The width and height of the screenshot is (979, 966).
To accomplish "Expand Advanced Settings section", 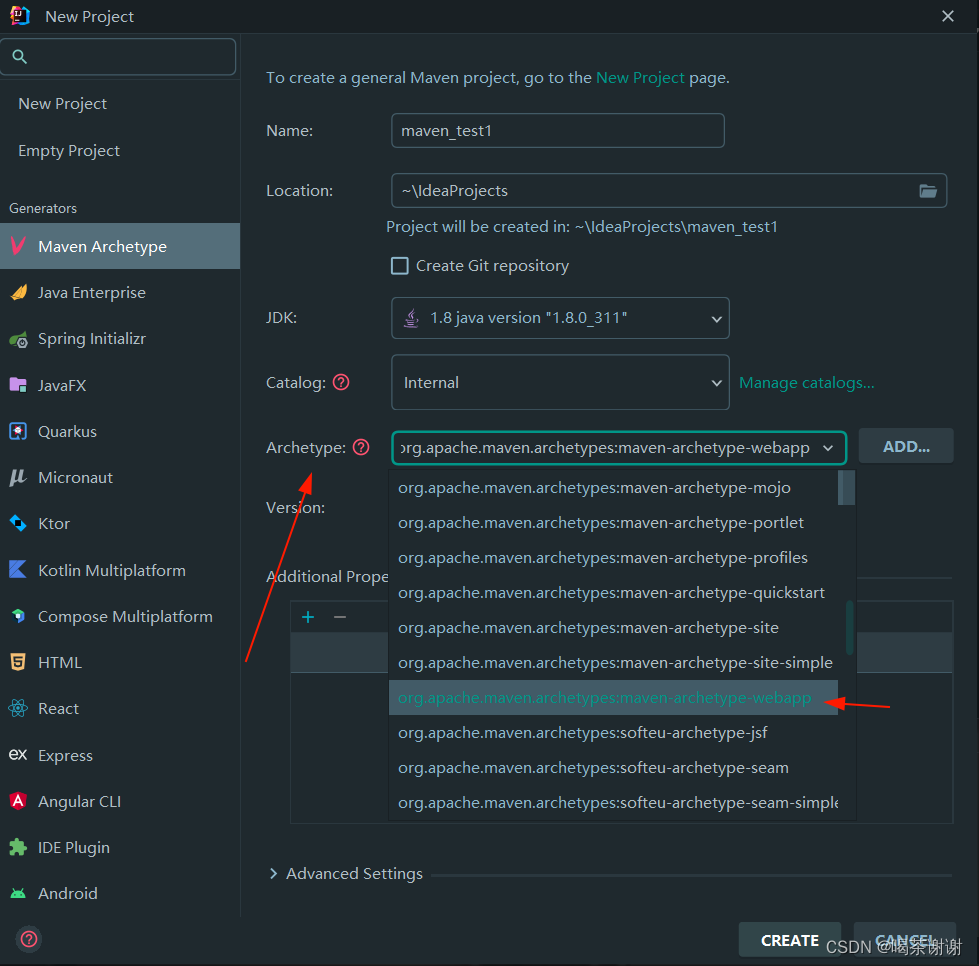I will 273,873.
